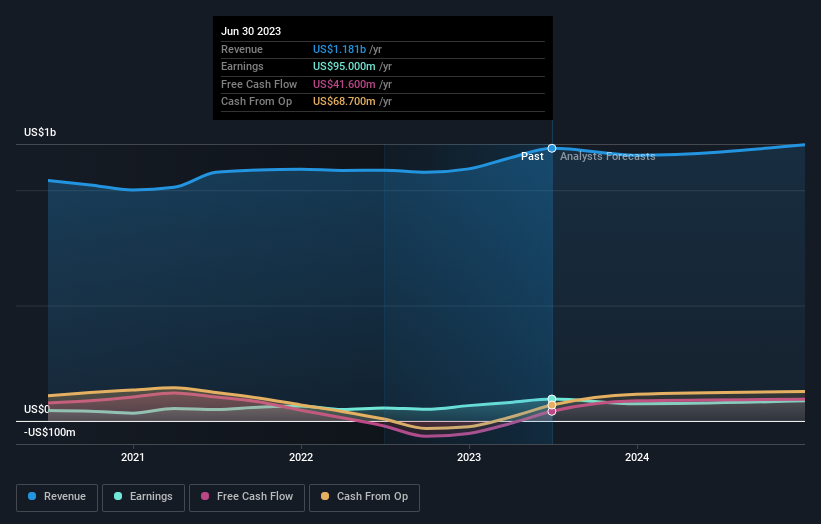
Task: Toggle the Free Cash Flow legend button
Action: click(x=247, y=497)
